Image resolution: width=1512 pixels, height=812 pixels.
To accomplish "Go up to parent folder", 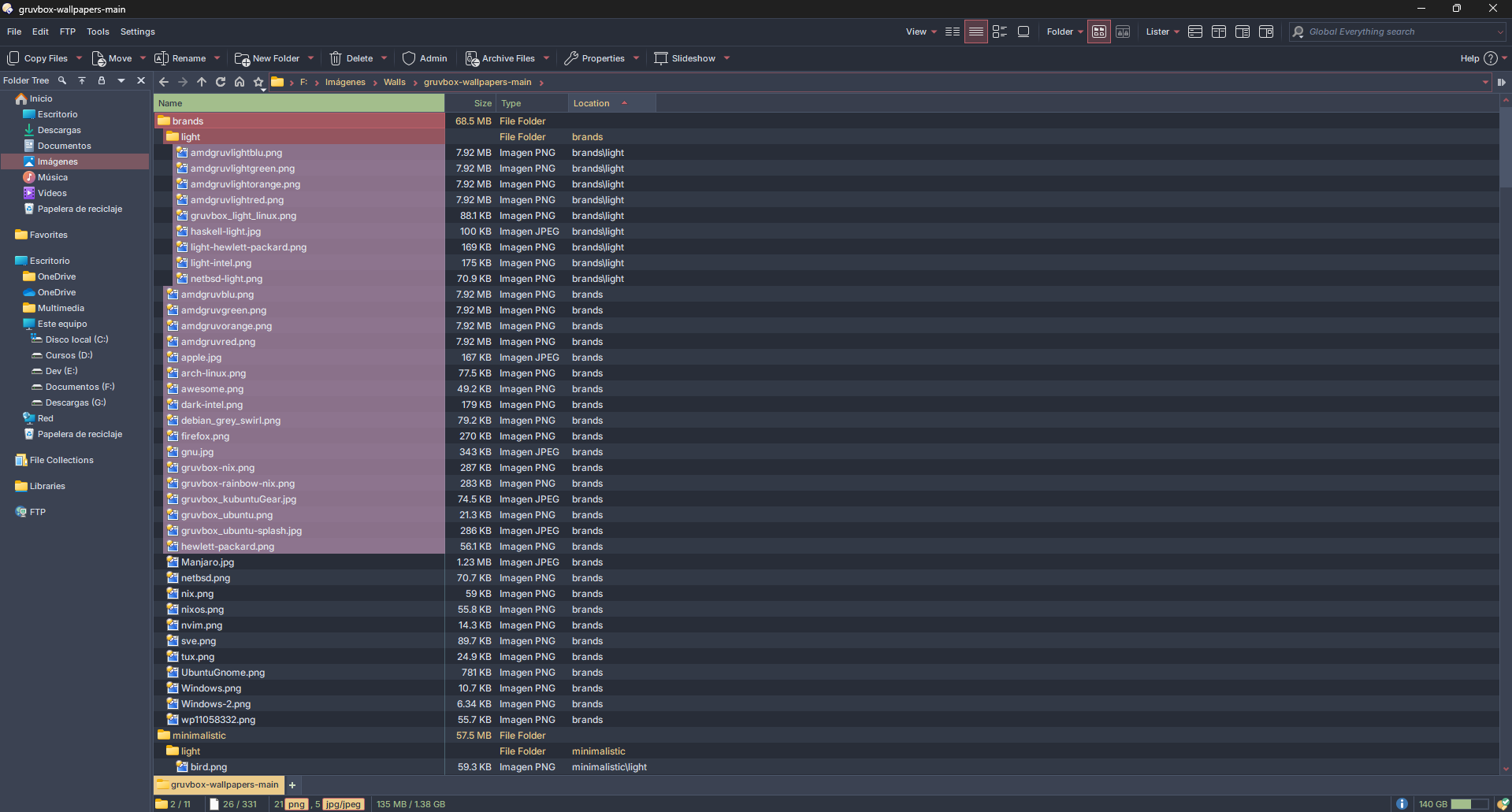I will pos(202,82).
